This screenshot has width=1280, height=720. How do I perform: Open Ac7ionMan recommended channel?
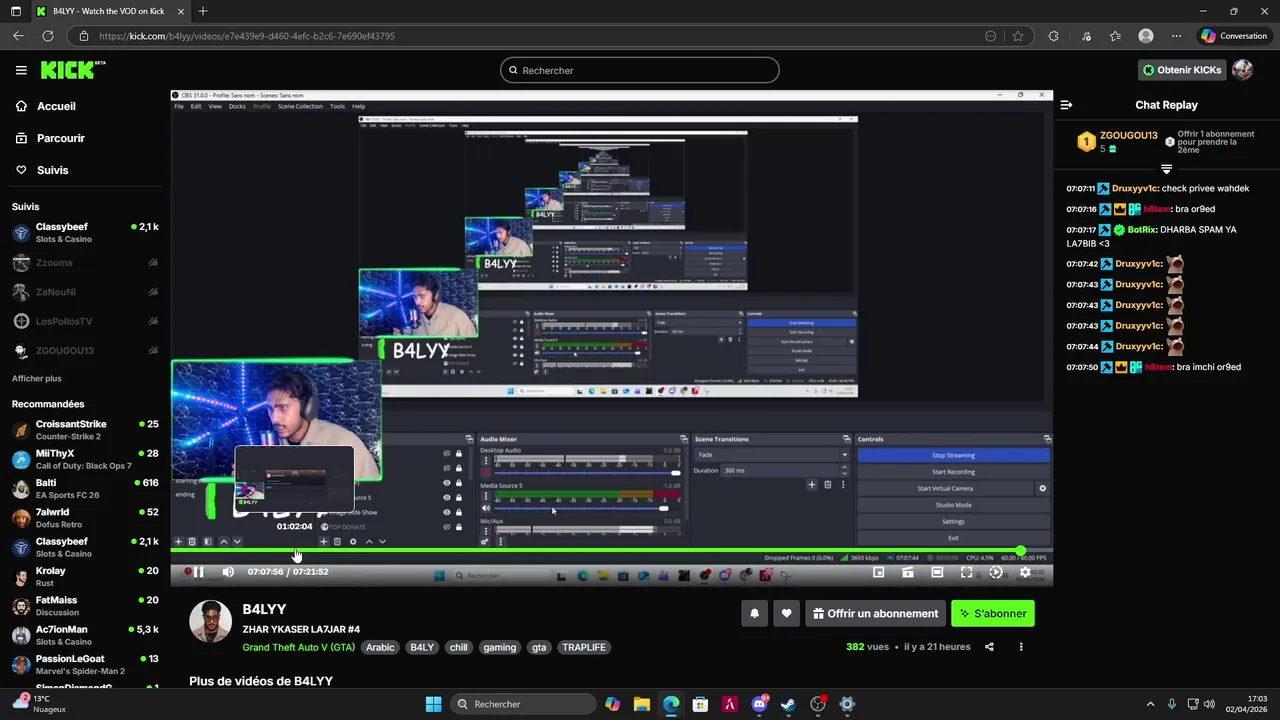click(85, 635)
